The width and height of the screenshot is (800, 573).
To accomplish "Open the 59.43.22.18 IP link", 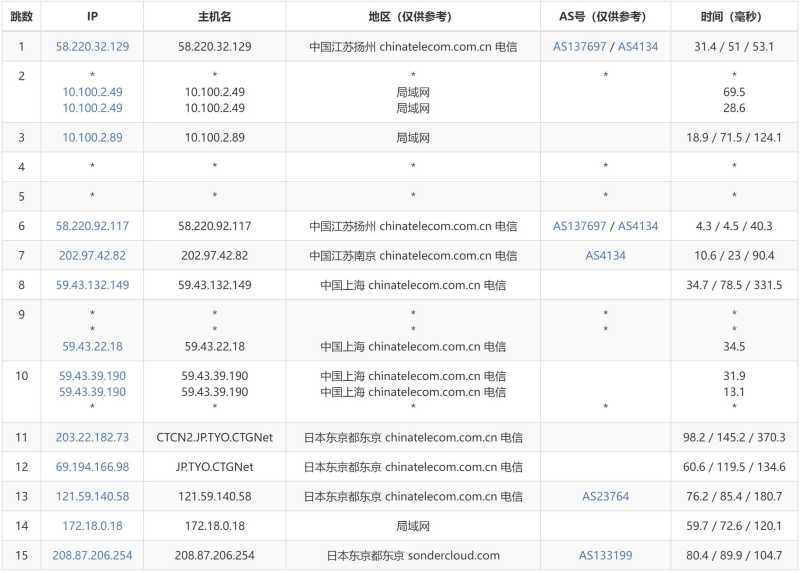I will (92, 346).
